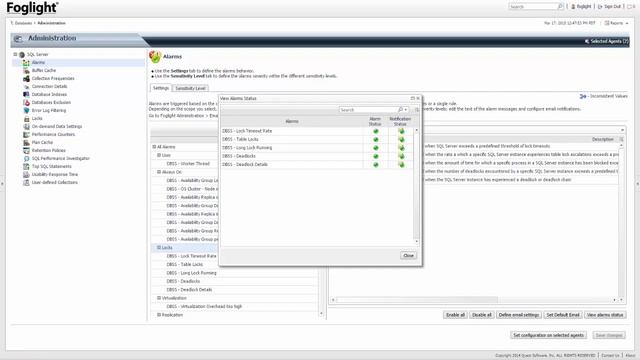This screenshot has height=360, width=640.
Task: Open Collection Frequencies icon in sidebar
Action: pyautogui.click(x=26, y=78)
